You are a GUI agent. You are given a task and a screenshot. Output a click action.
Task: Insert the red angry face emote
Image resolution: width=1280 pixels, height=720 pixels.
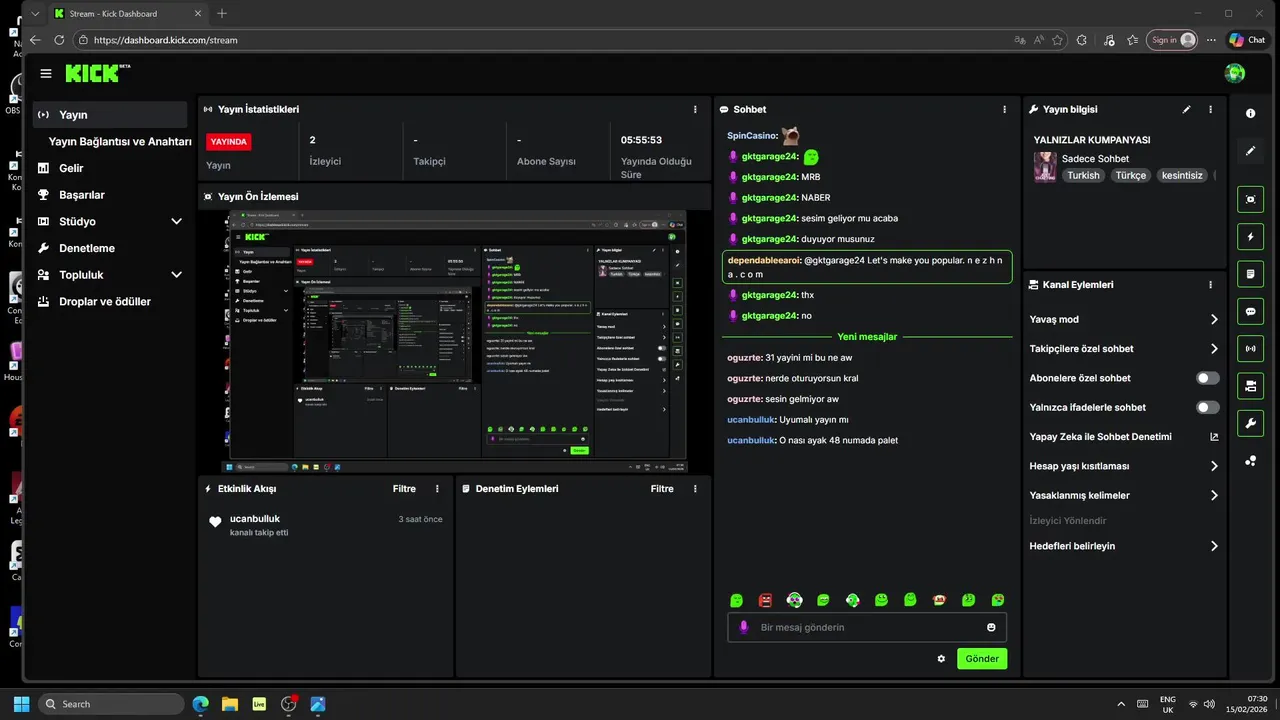coord(765,600)
